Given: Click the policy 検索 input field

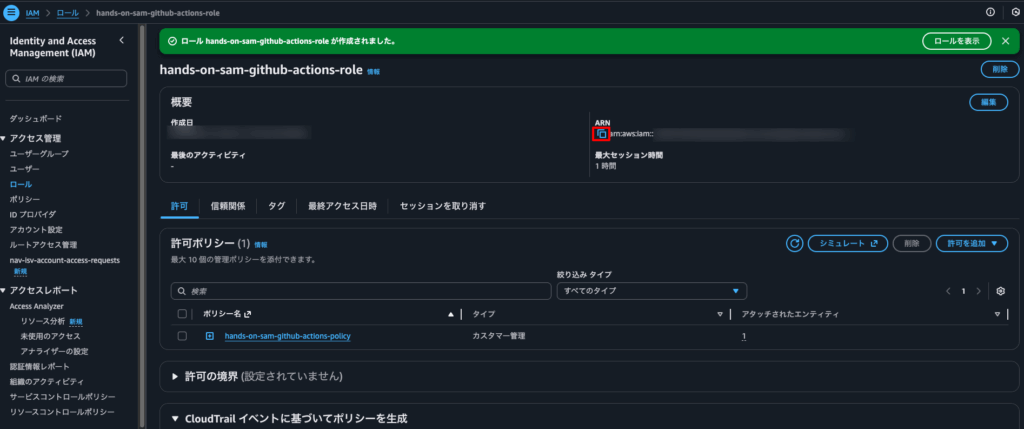Looking at the screenshot, I should [360, 291].
